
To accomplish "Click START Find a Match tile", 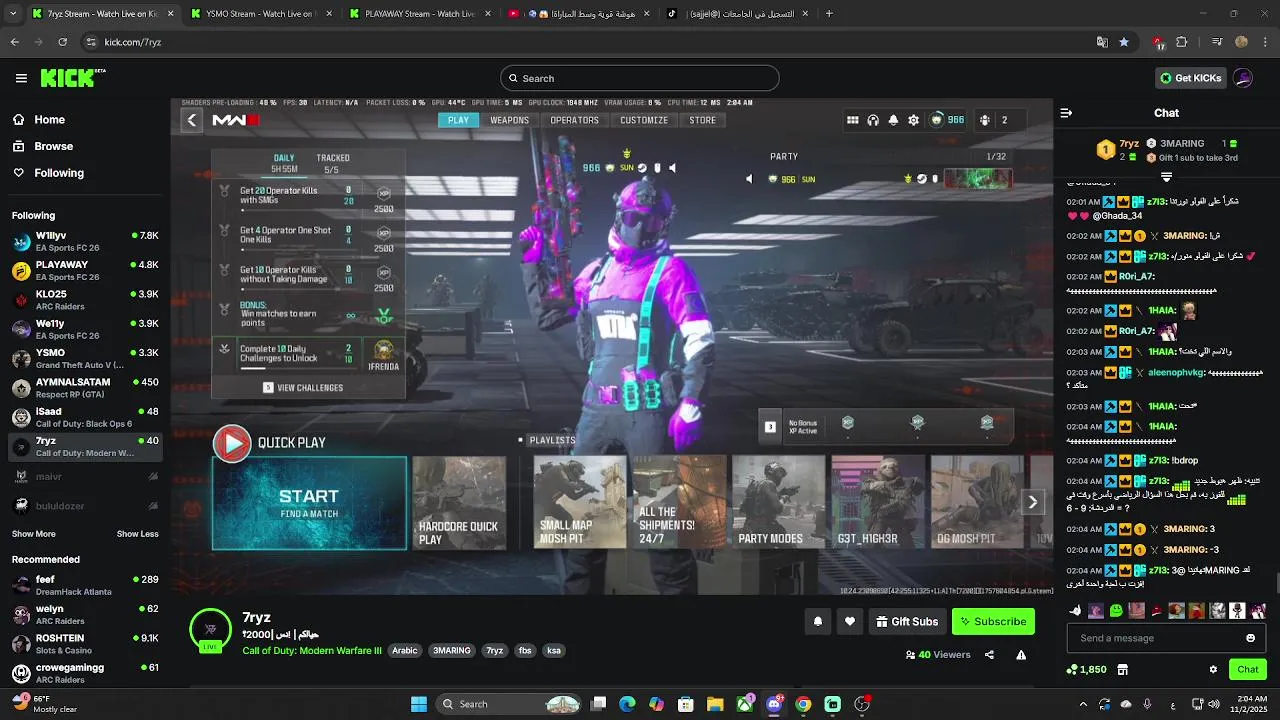I will coord(309,503).
